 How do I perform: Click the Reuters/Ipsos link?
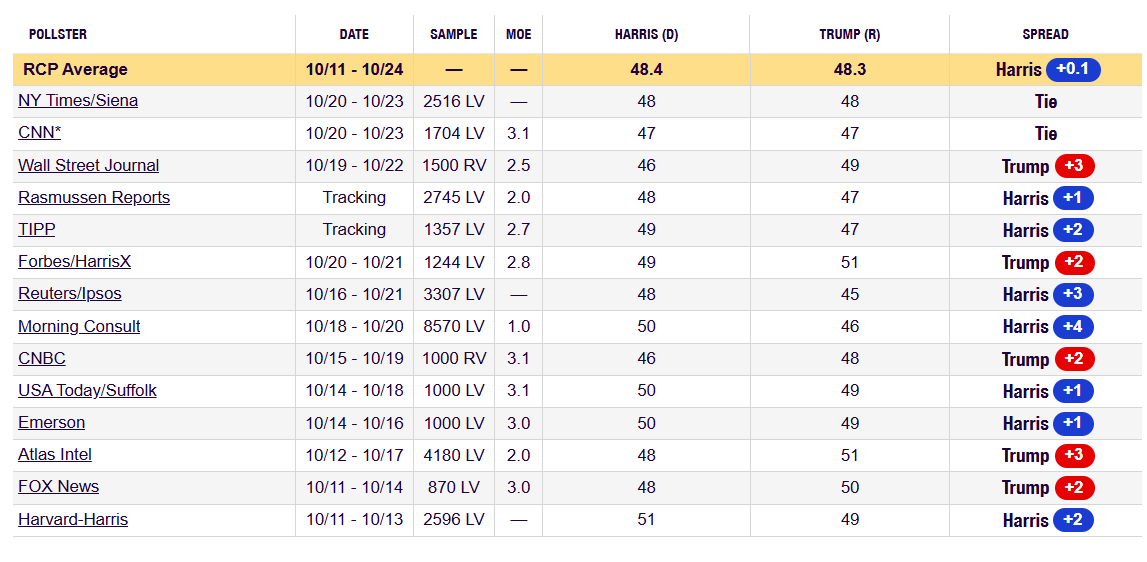click(x=70, y=294)
